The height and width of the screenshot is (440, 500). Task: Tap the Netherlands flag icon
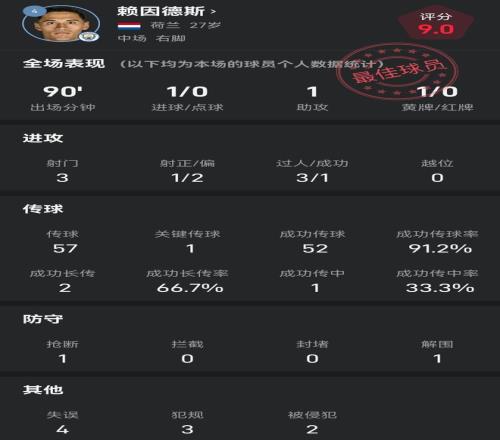(x=129, y=26)
